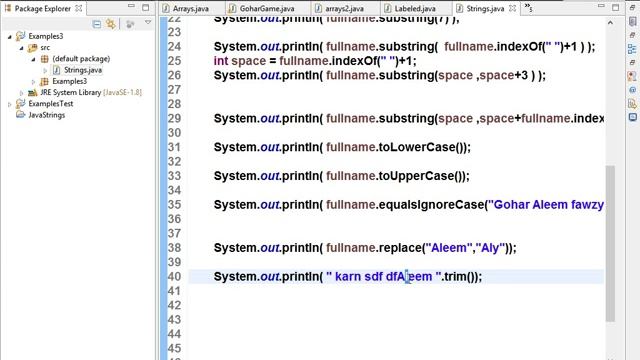This screenshot has width=640, height=360.
Task: Open the Problems view icon in right trim
Action: click(x=632, y=76)
